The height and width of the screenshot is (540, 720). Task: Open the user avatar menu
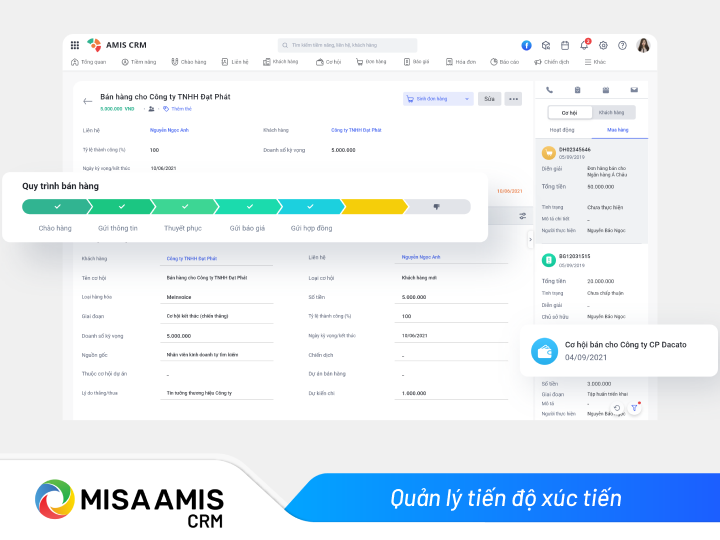coord(643,45)
